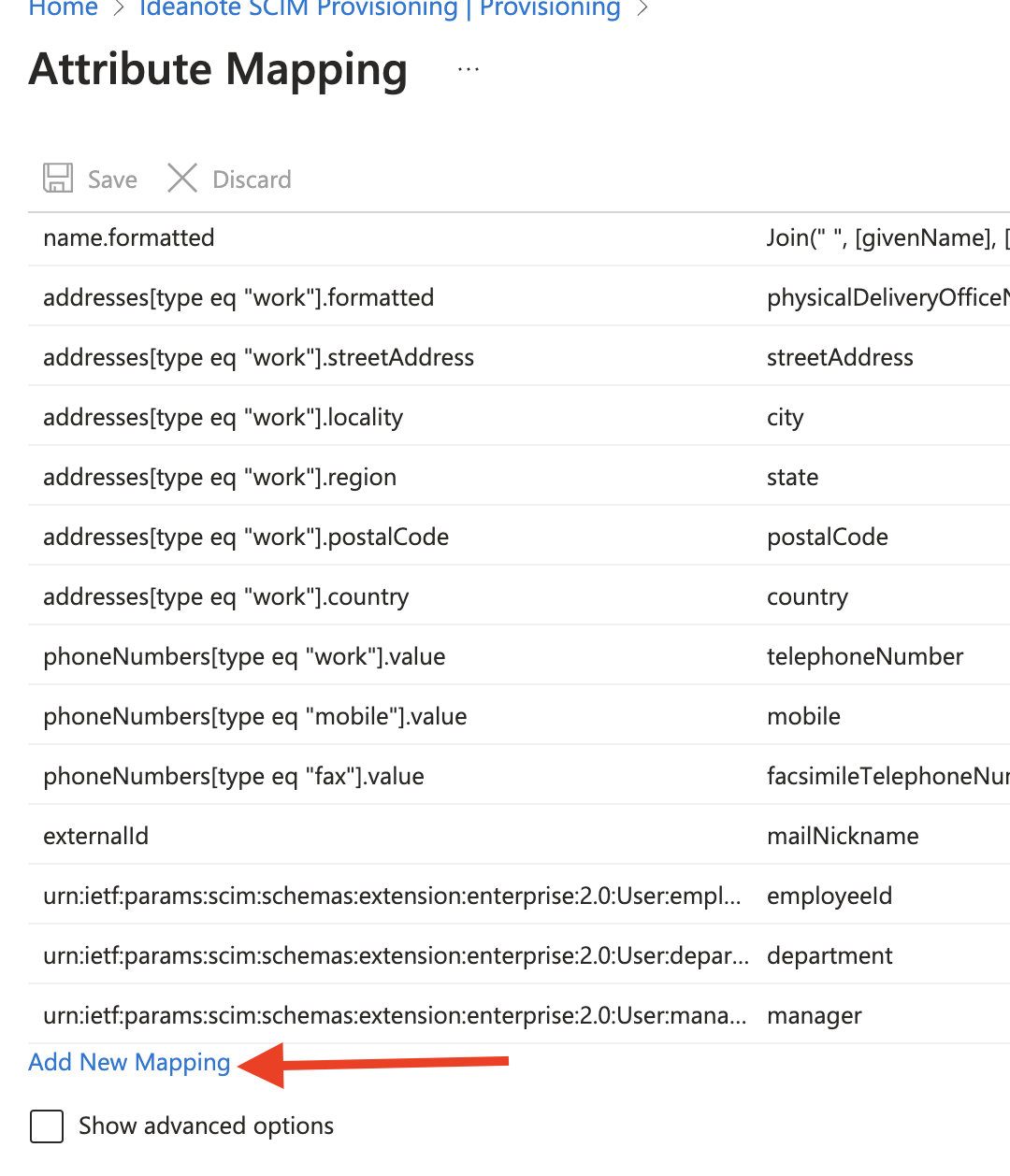The image size is (1010, 1176).
Task: Open addresses work locality mapping
Action: click(x=223, y=418)
